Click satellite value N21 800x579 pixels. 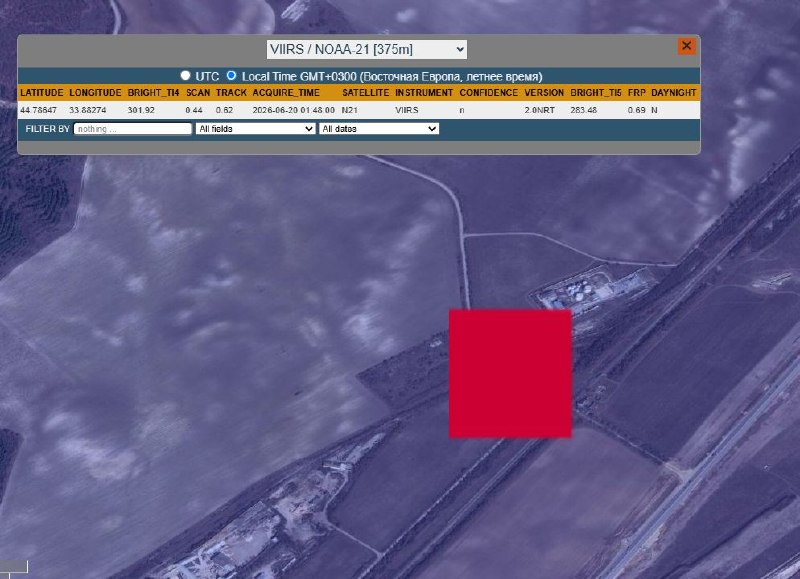(x=349, y=110)
